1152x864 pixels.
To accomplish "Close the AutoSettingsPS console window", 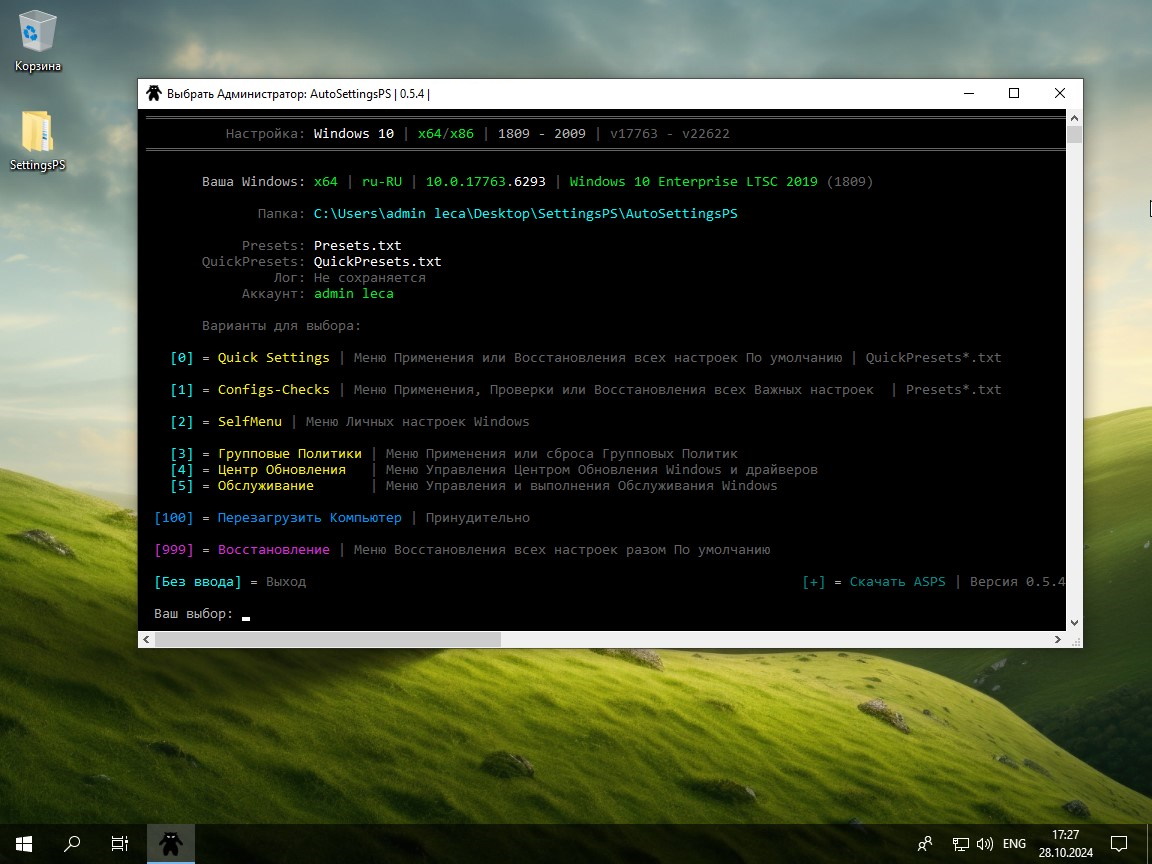I will pyautogui.click(x=1059, y=93).
